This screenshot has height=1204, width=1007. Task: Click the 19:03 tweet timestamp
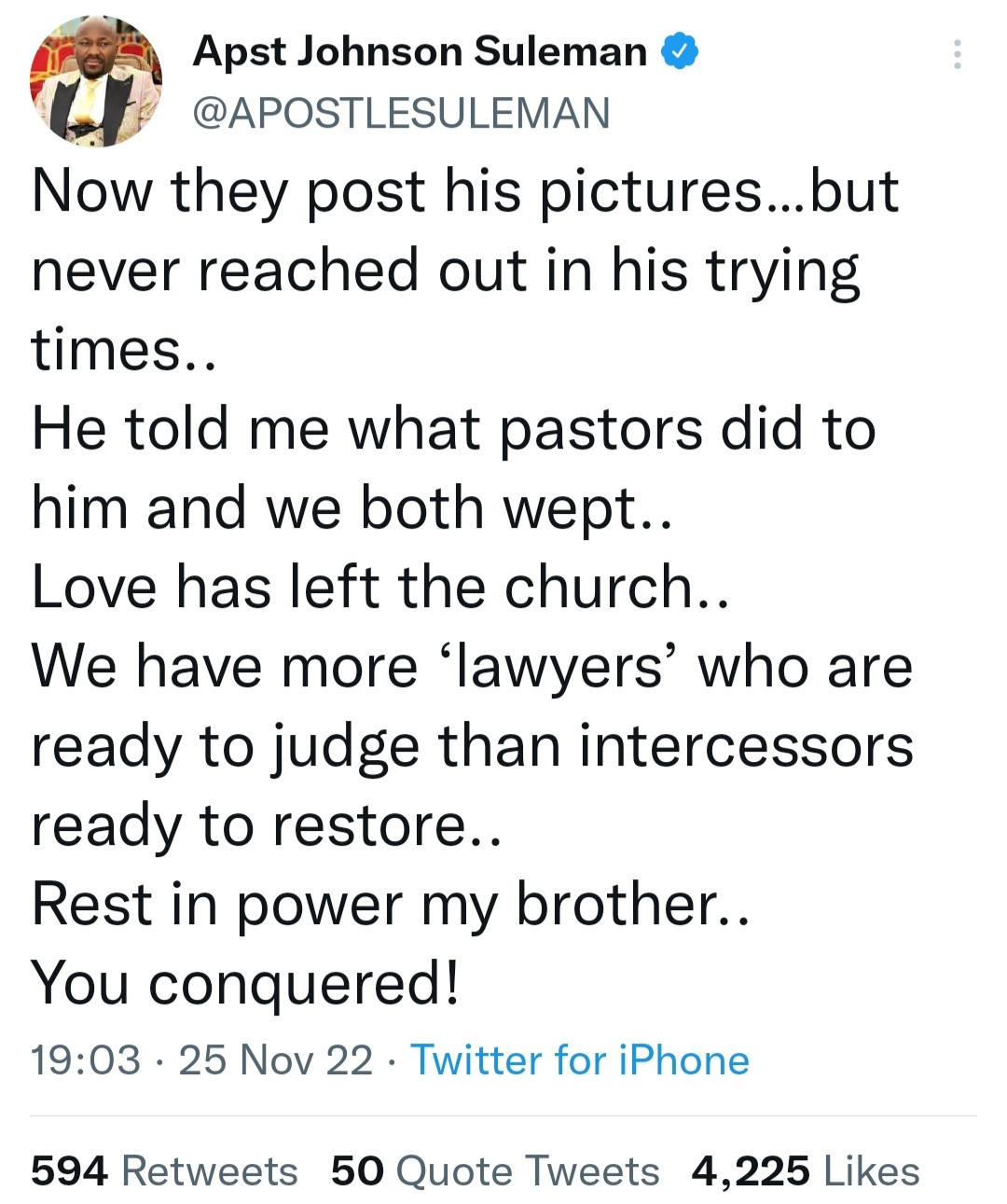(x=86, y=1060)
